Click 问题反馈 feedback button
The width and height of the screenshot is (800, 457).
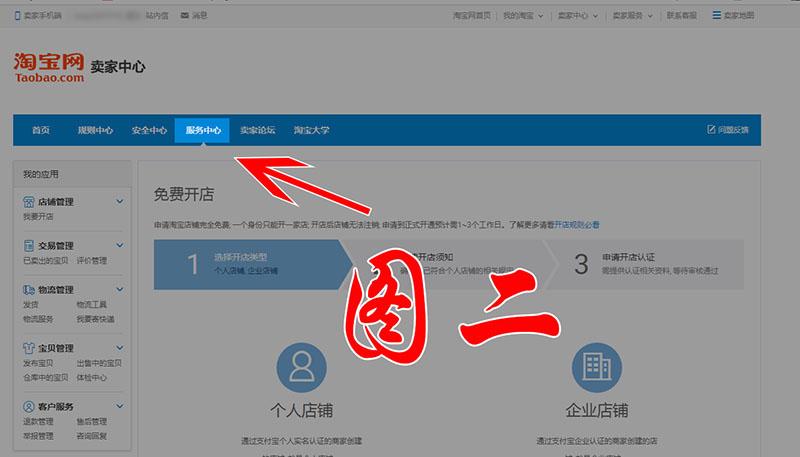pyautogui.click(x=728, y=131)
